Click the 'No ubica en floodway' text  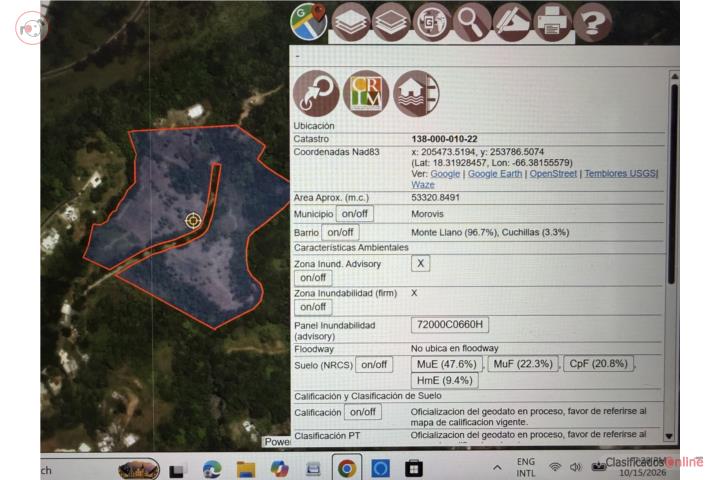[455, 349]
